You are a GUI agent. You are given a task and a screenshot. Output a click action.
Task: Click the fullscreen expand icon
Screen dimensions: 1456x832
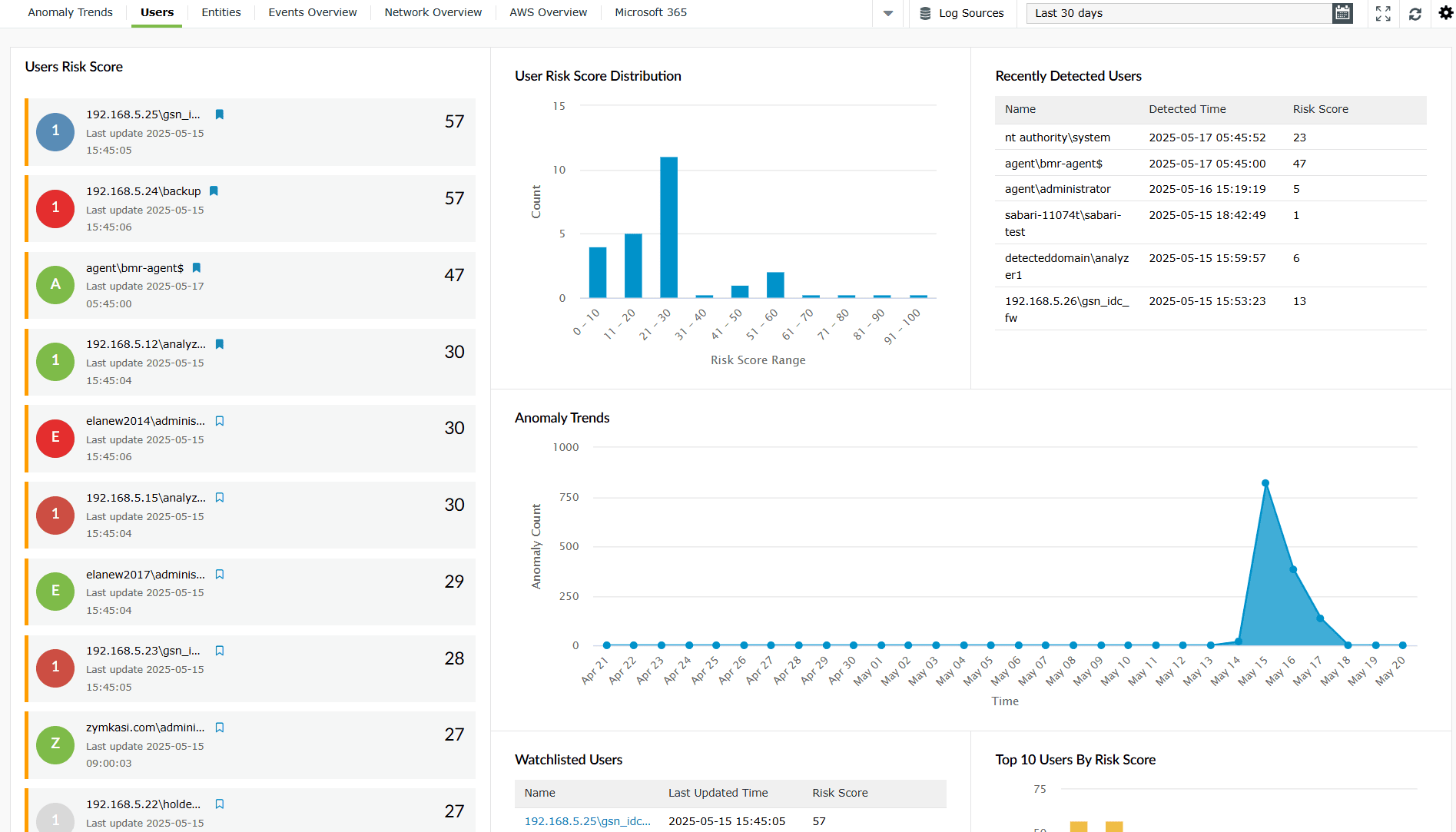click(1383, 13)
